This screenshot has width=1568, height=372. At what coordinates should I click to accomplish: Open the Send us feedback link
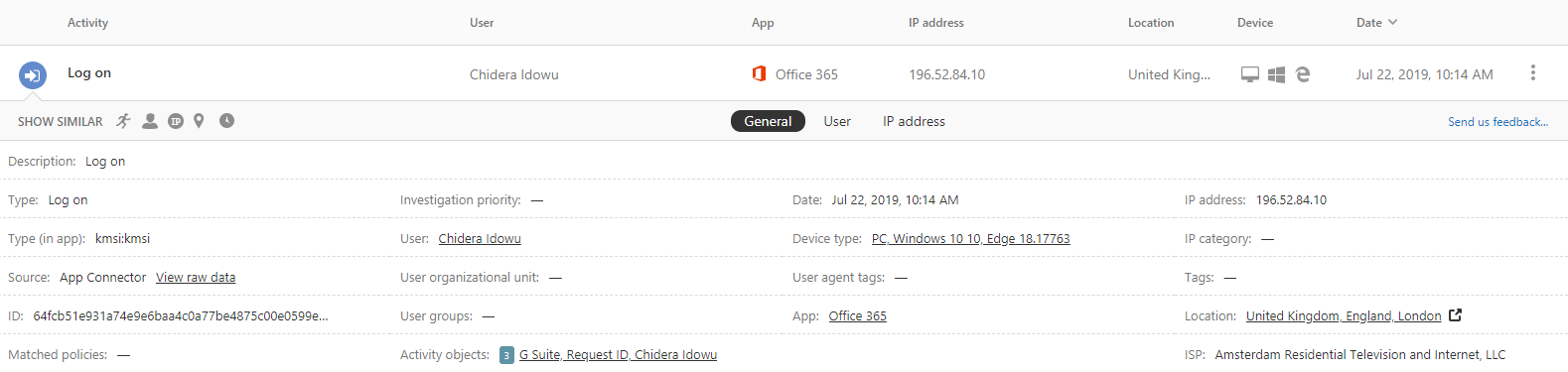(x=1497, y=122)
